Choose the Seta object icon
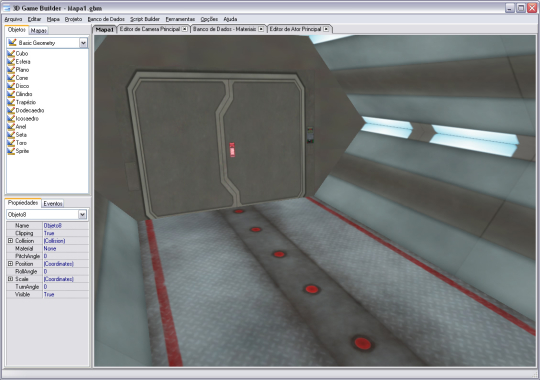 coord(11,135)
